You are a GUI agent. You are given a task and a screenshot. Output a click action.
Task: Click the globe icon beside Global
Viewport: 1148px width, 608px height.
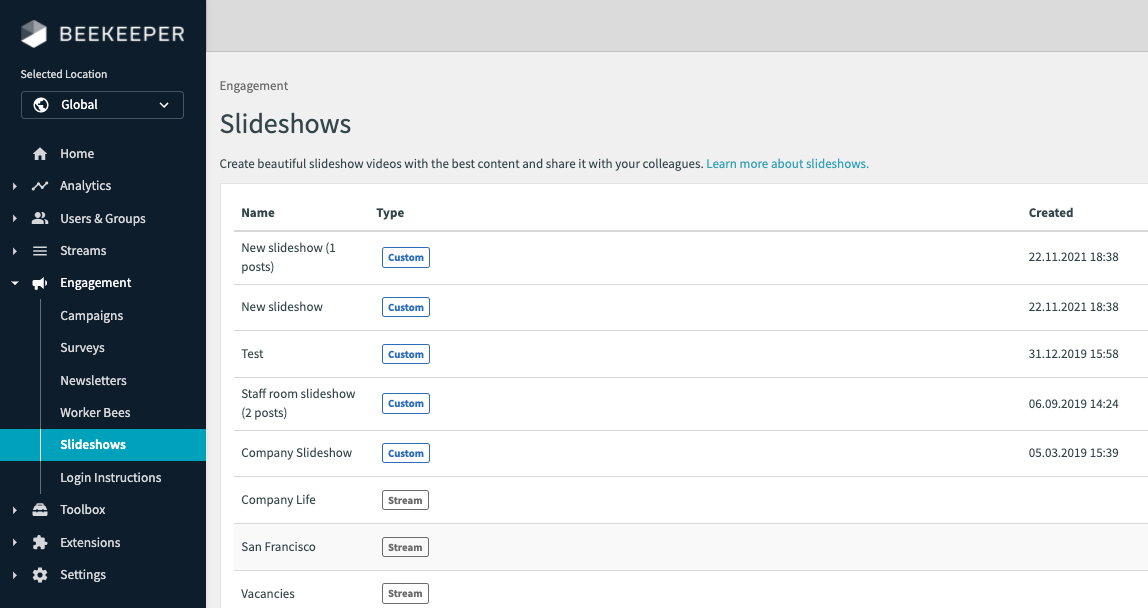(x=41, y=104)
